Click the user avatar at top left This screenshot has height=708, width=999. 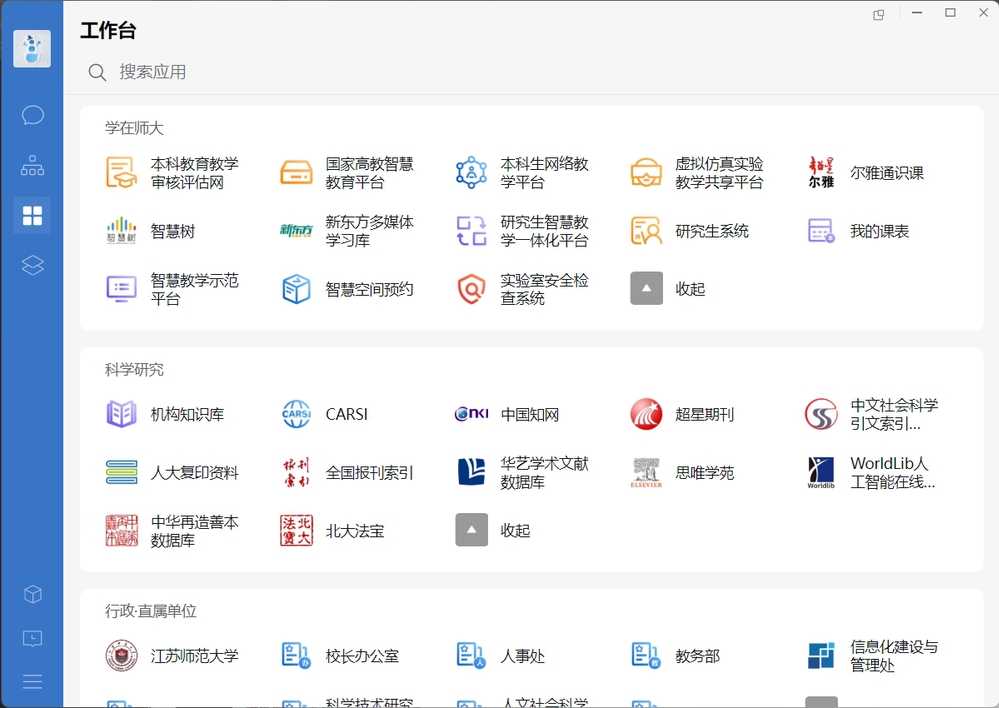(x=32, y=48)
